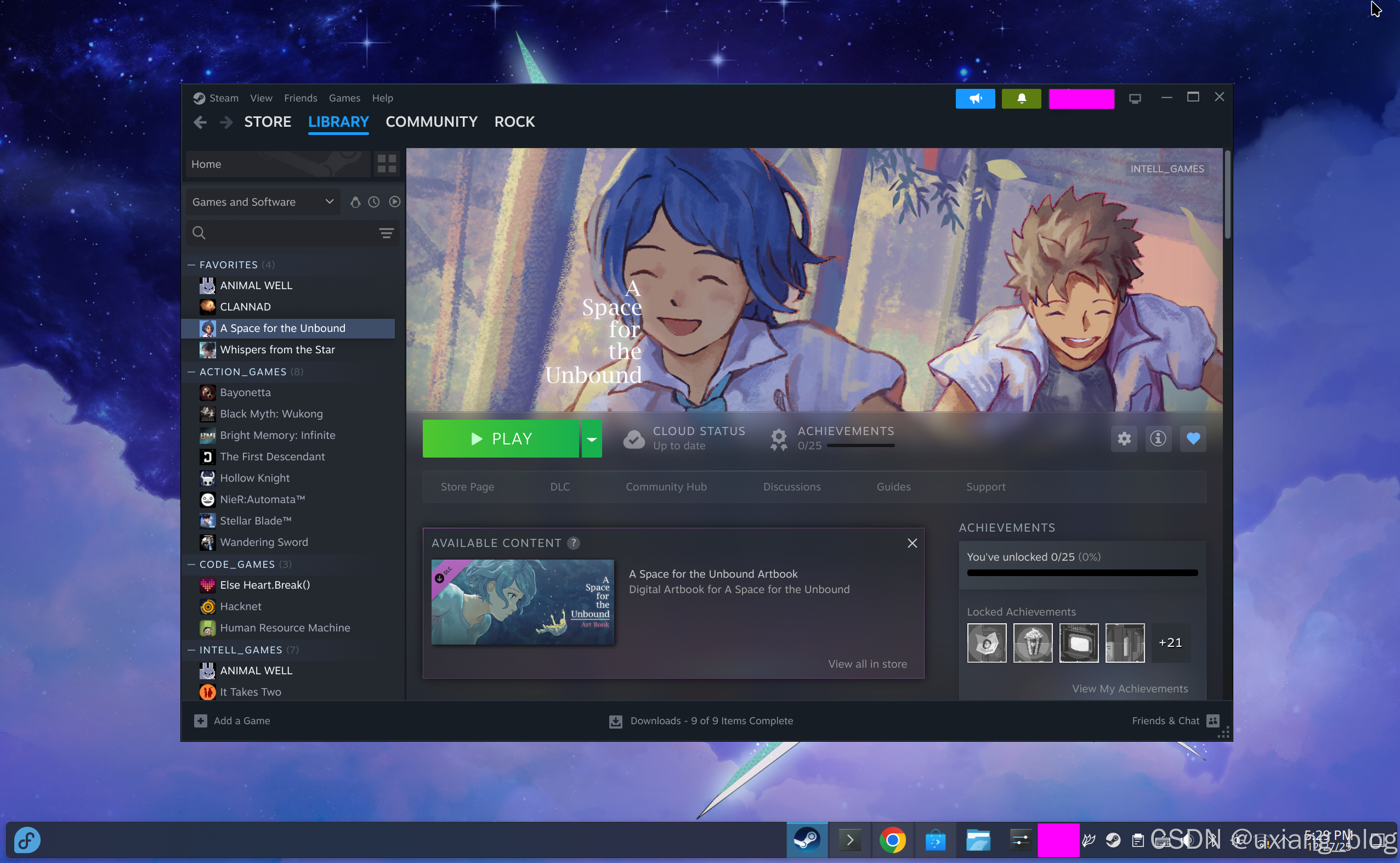The height and width of the screenshot is (863, 1400).
Task: Open Chrome from the taskbar
Action: point(892,840)
